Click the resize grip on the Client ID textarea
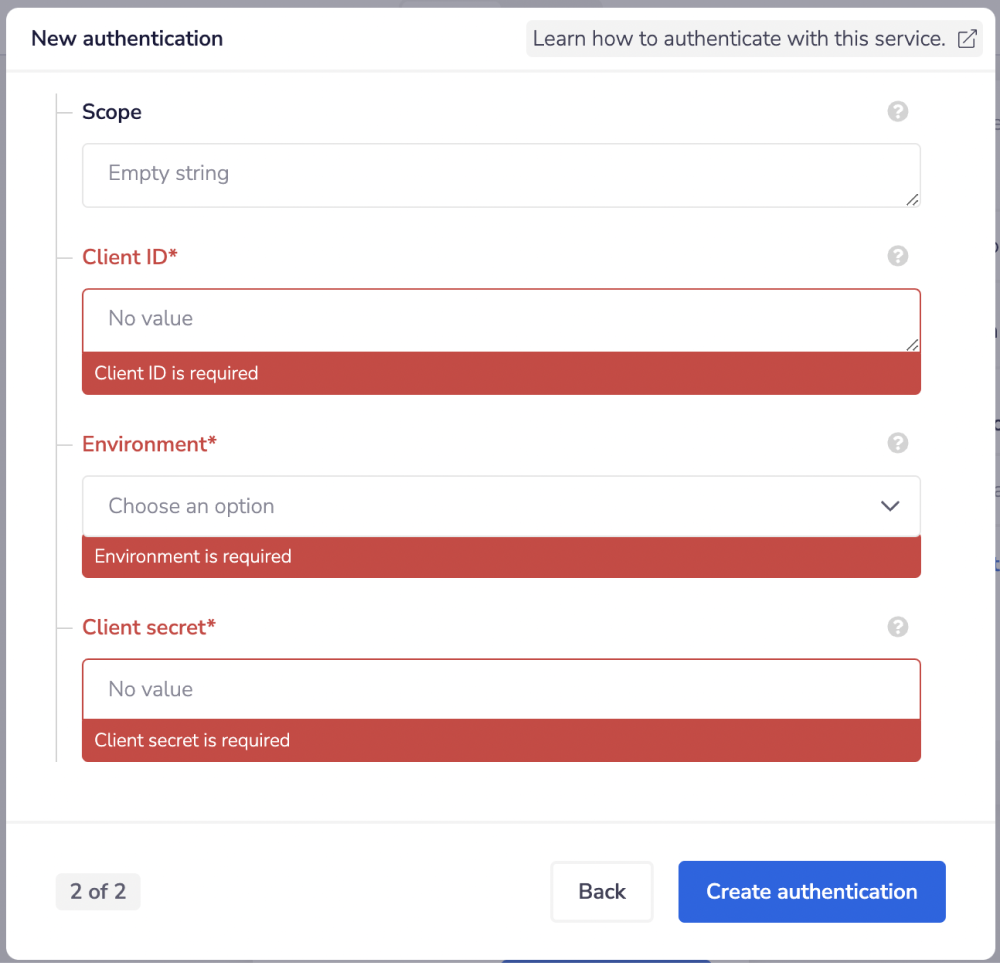This screenshot has height=963, width=1000. (x=913, y=345)
